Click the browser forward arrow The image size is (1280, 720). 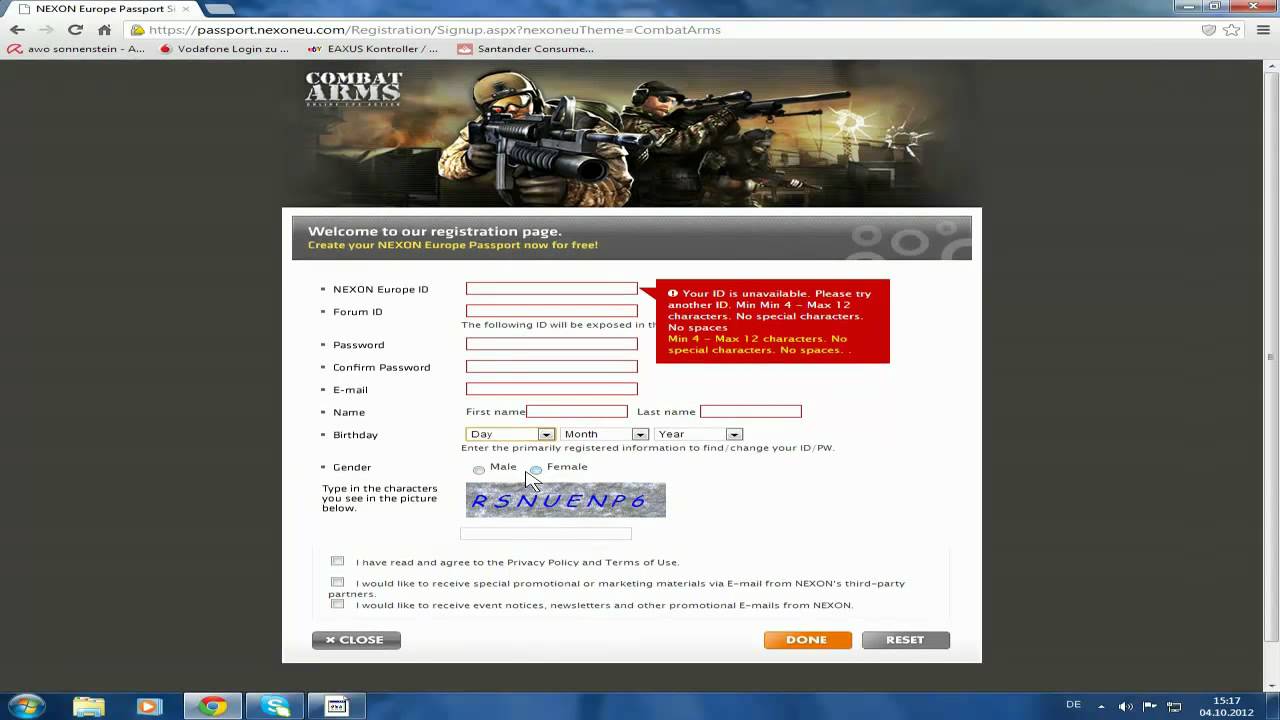46,30
